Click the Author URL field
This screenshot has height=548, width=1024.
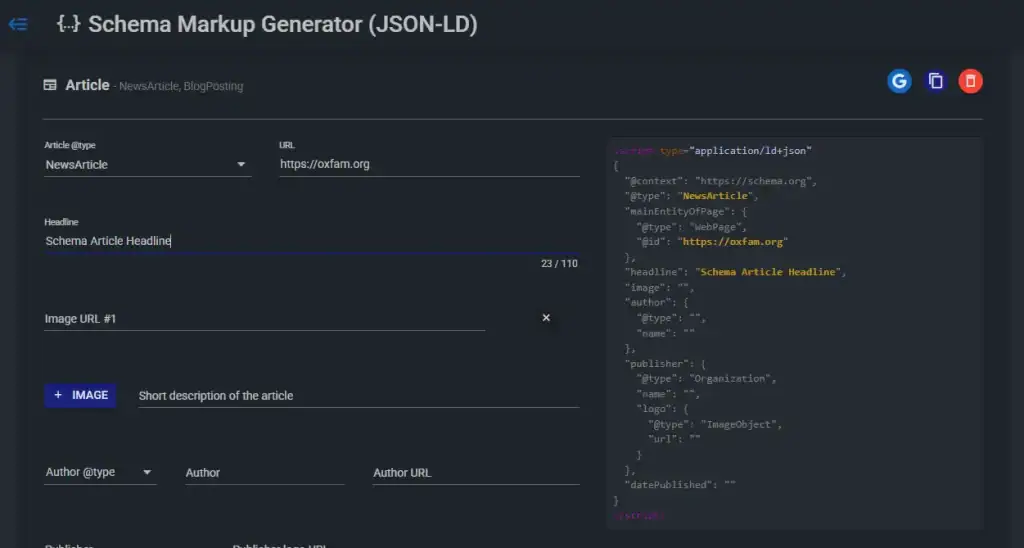[x=476, y=473]
